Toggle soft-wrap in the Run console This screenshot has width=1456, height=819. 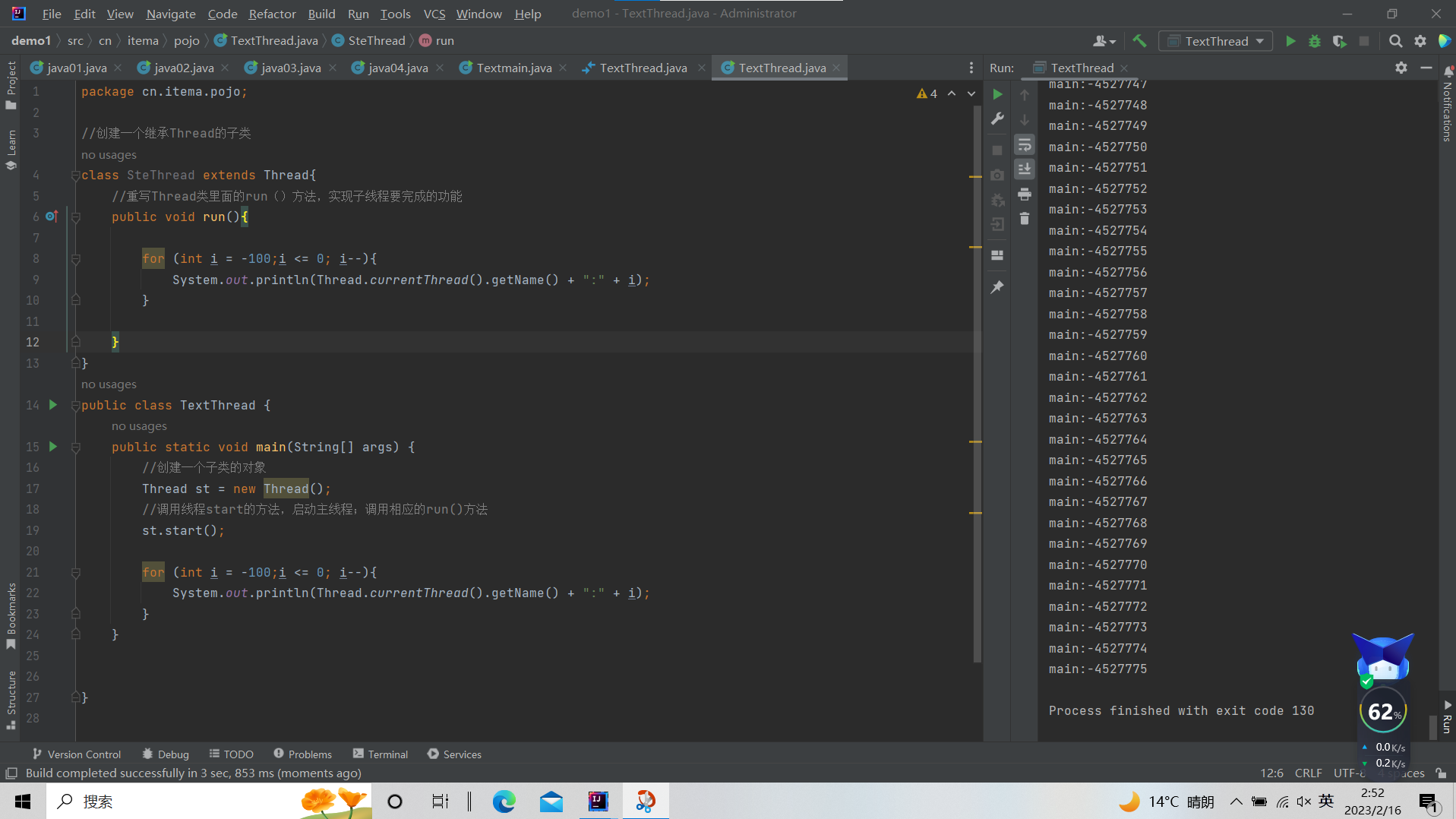[1025, 144]
